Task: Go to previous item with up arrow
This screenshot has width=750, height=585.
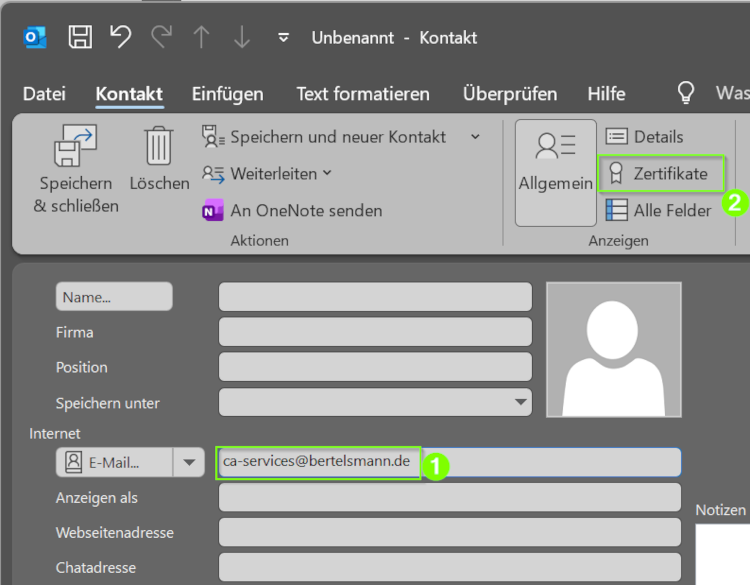Action: tap(201, 37)
